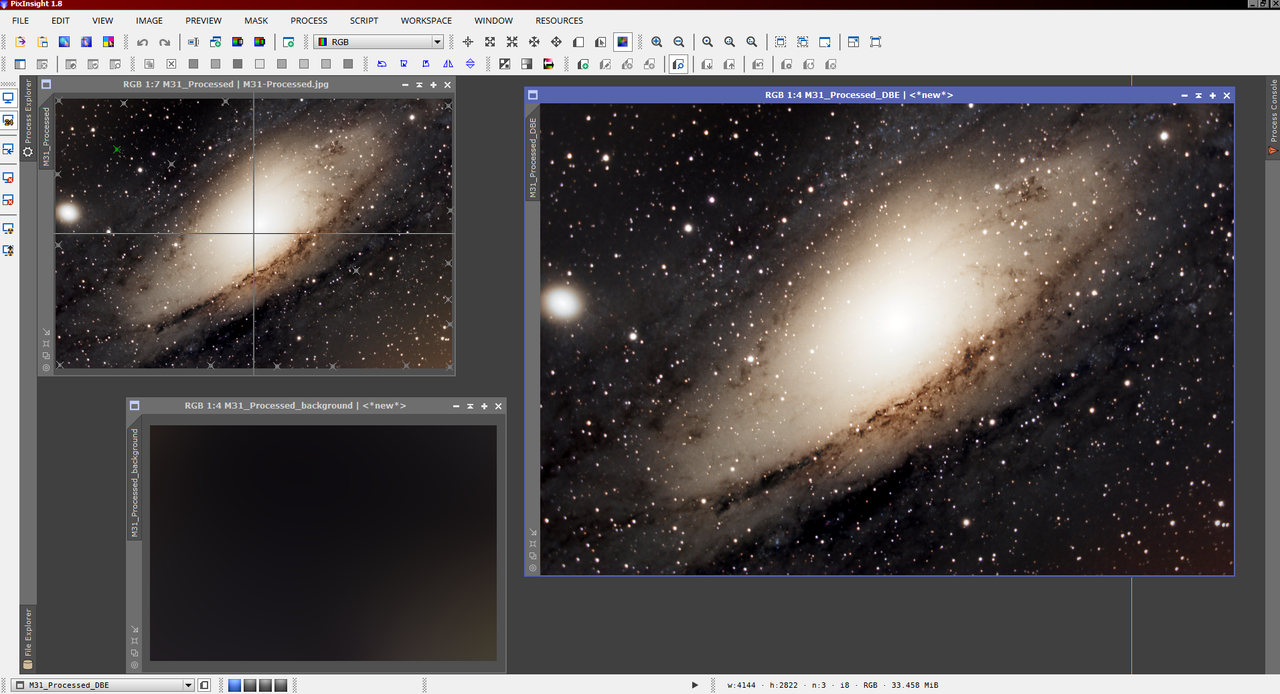The image size is (1280, 694).
Task: Click the Vertical mirror blue icon
Action: [x=470, y=64]
